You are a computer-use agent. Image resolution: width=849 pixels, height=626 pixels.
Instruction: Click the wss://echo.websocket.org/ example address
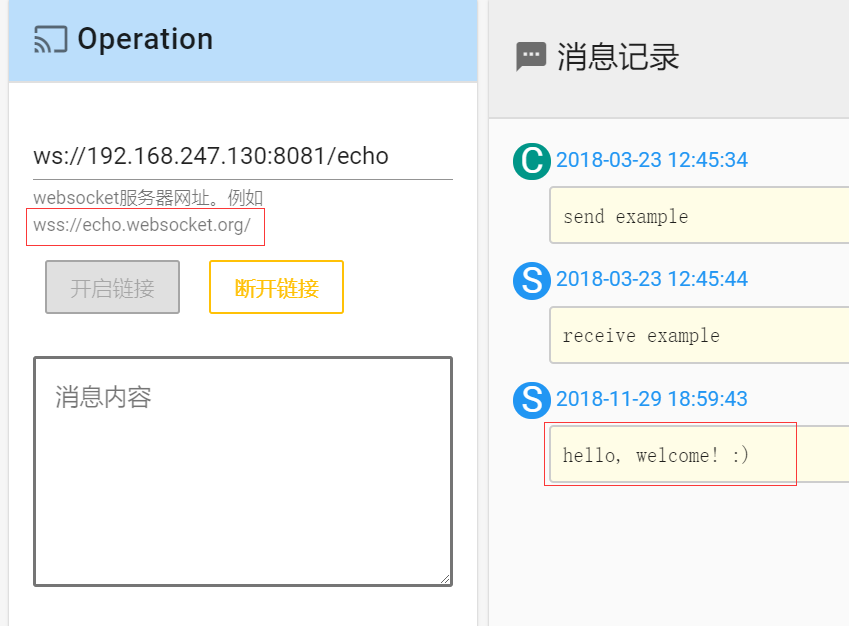pos(145,226)
